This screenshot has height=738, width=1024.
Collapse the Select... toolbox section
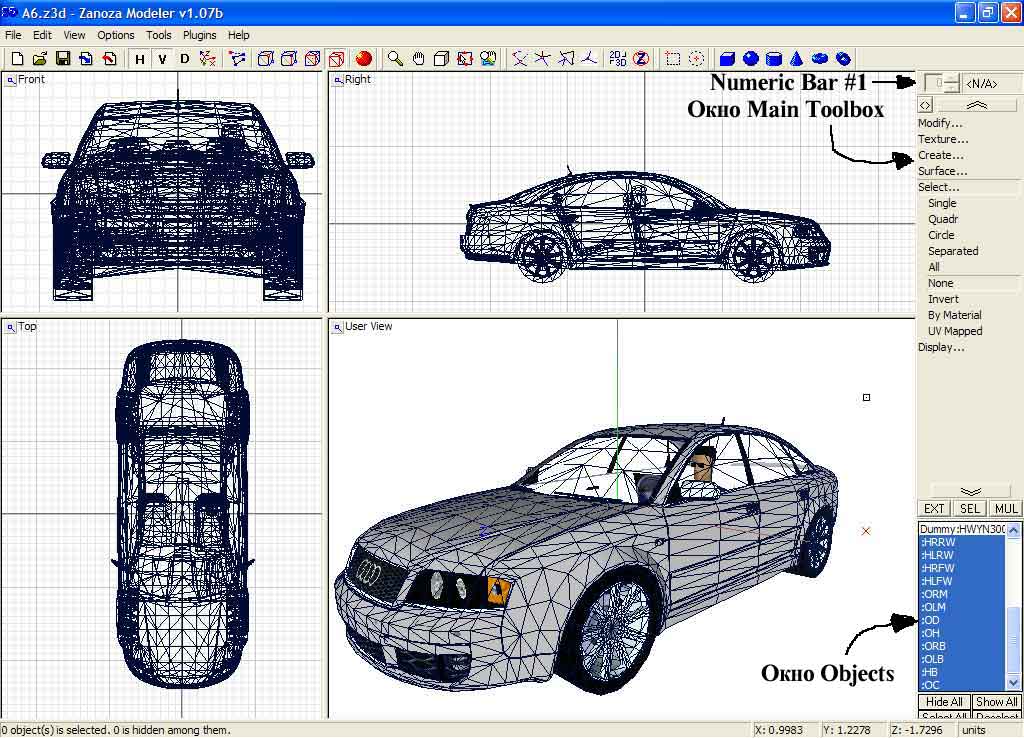938,187
